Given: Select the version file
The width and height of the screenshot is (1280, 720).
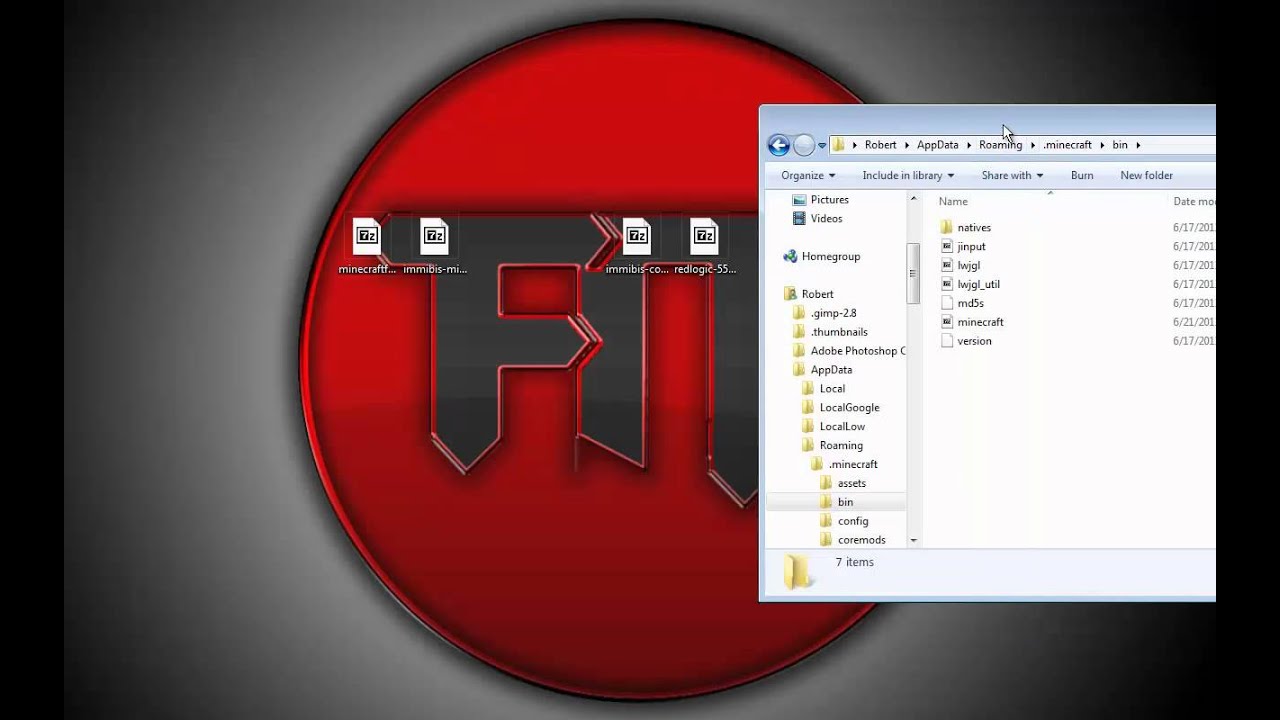Looking at the screenshot, I should (x=966, y=341).
